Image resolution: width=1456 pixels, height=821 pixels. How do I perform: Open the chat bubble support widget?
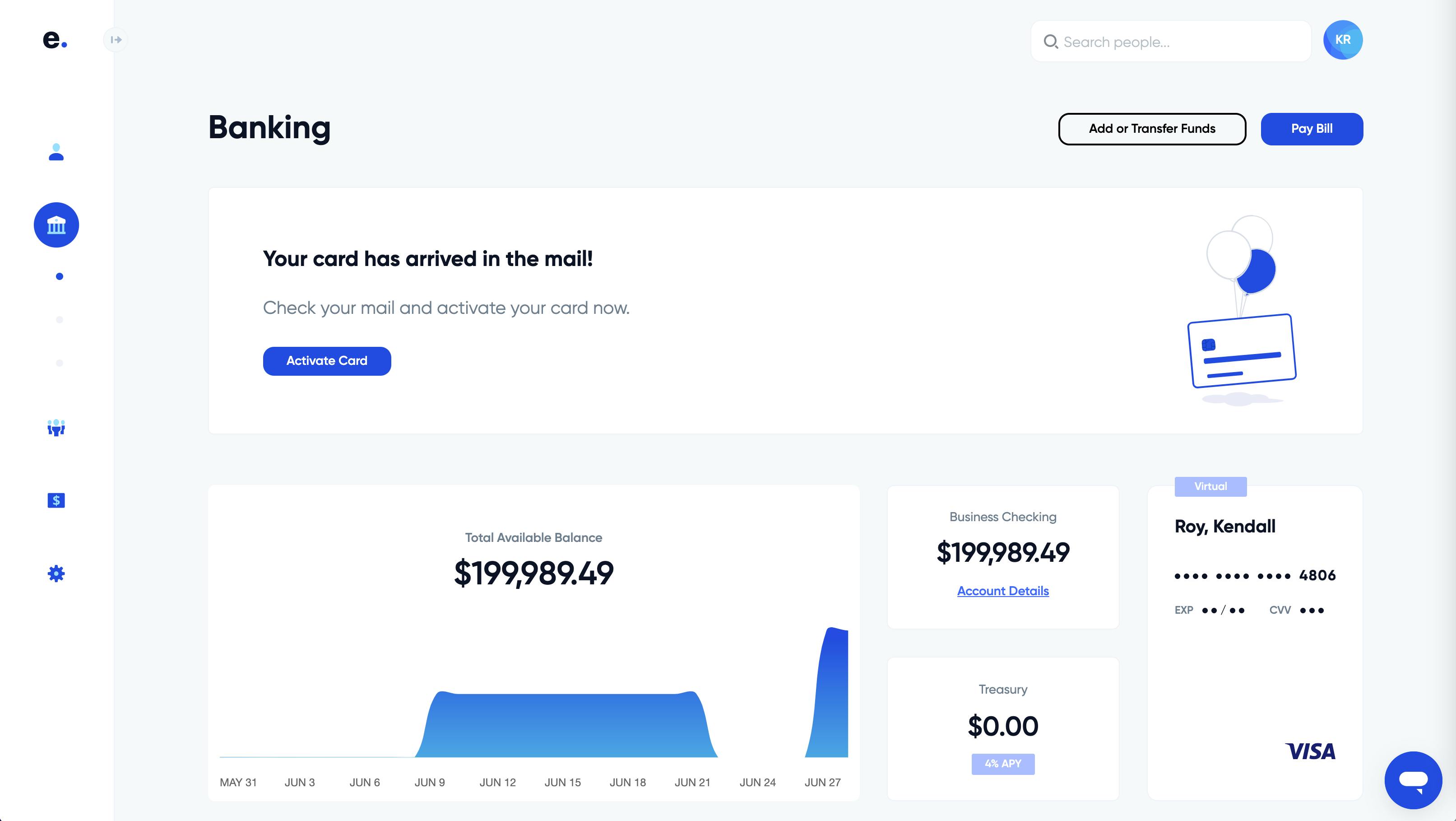pyautogui.click(x=1413, y=780)
